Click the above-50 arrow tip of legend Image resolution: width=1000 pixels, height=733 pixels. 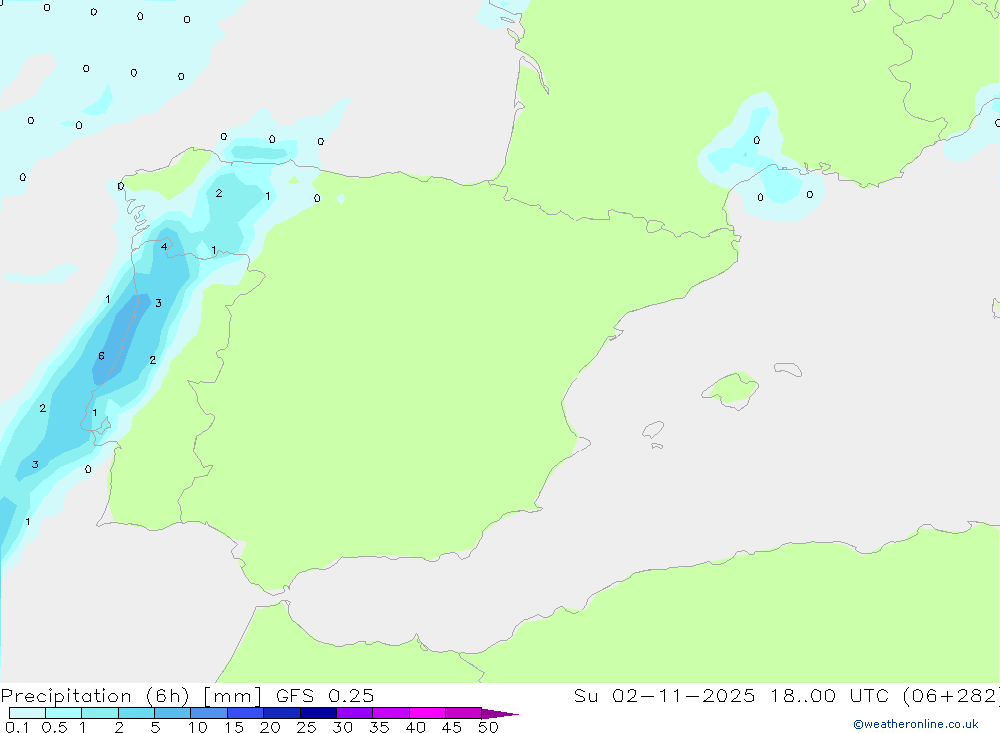click(500, 714)
